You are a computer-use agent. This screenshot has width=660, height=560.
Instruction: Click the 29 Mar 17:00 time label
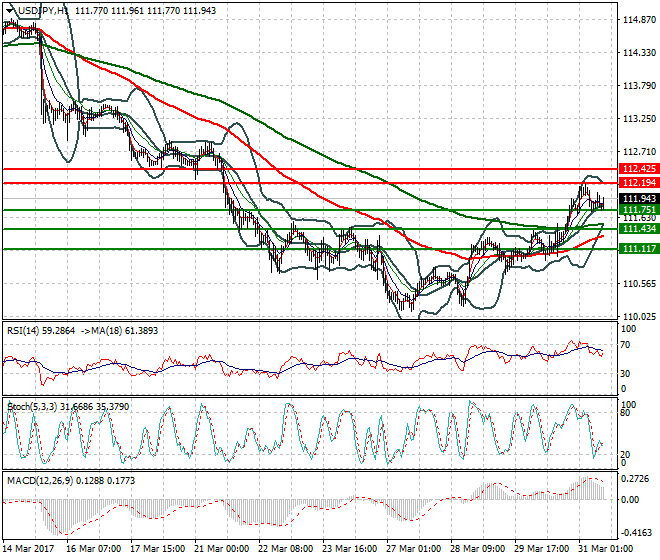[x=541, y=549]
